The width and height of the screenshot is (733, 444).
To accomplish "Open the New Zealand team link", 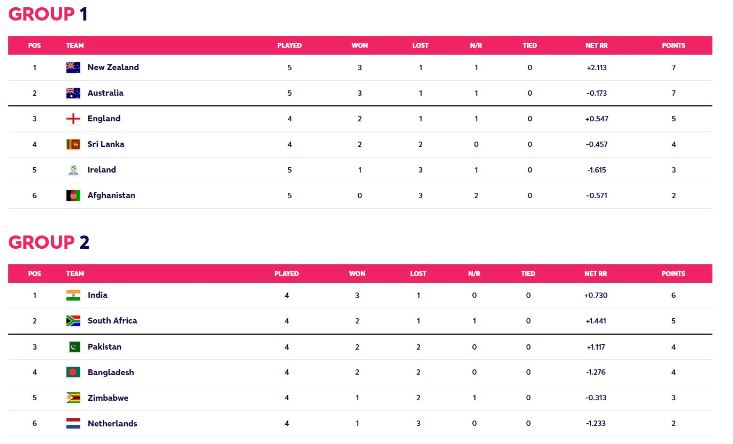I will [x=113, y=68].
